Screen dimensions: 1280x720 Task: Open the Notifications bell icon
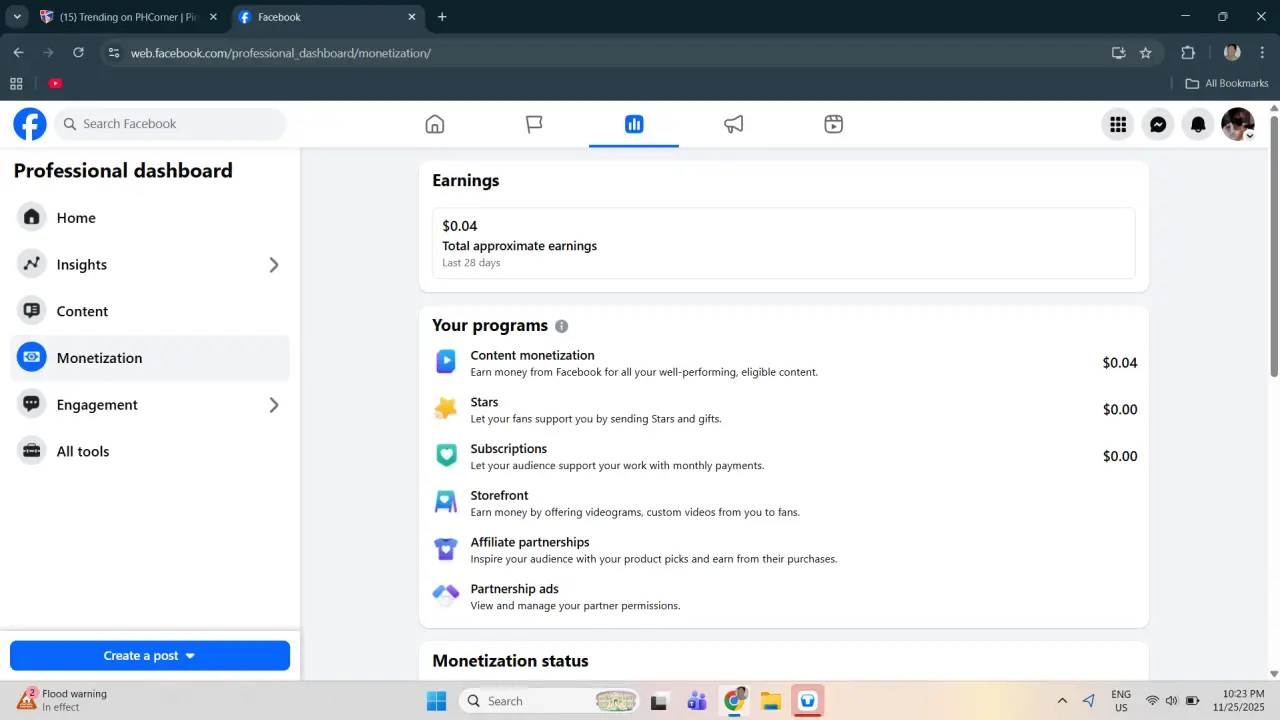tap(1198, 124)
